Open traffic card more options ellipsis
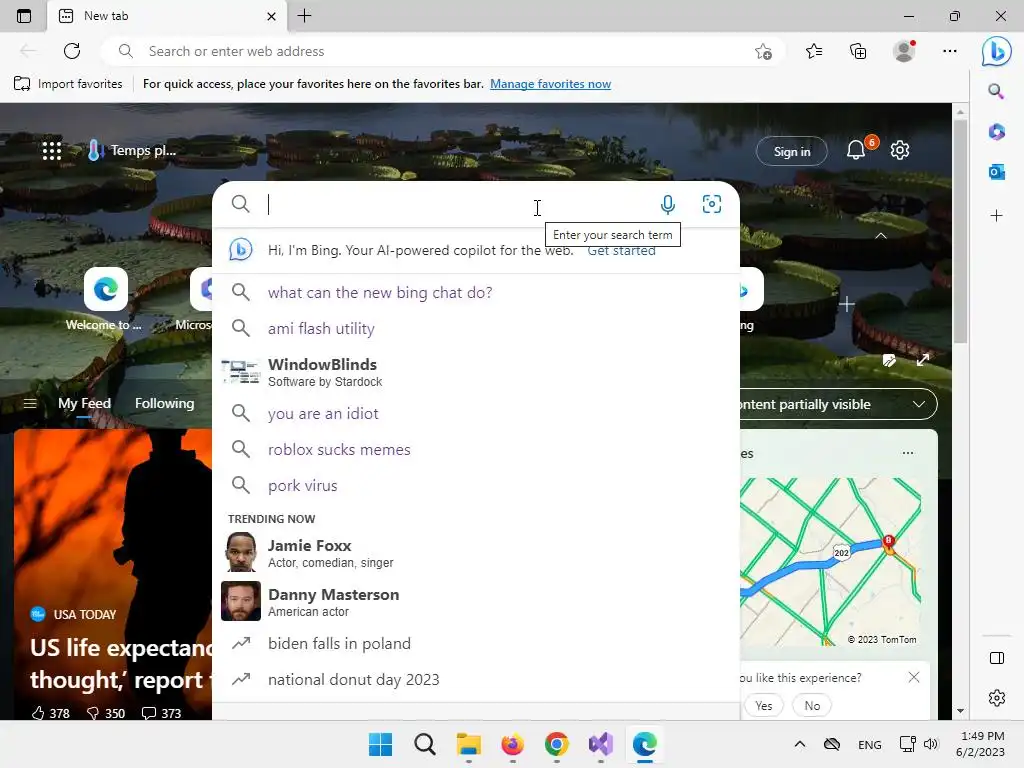Viewport: 1024px width, 768px height. (x=908, y=453)
